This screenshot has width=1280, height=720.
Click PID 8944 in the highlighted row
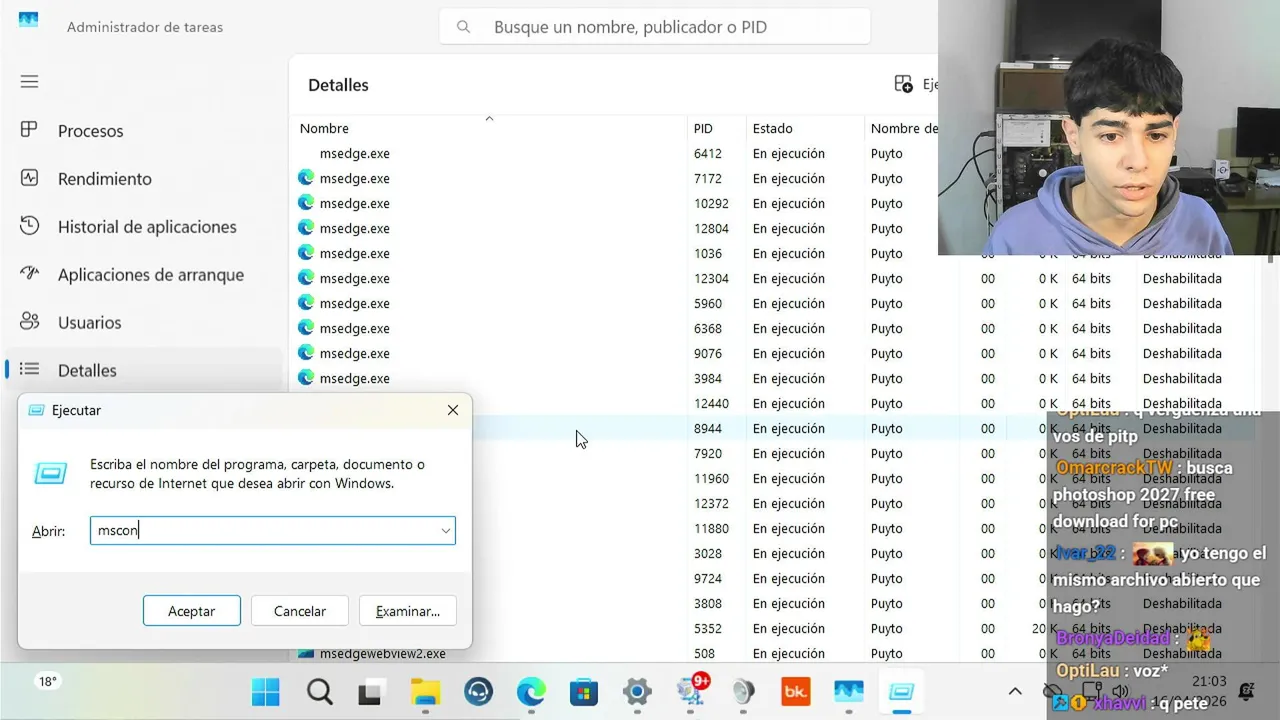coord(708,428)
